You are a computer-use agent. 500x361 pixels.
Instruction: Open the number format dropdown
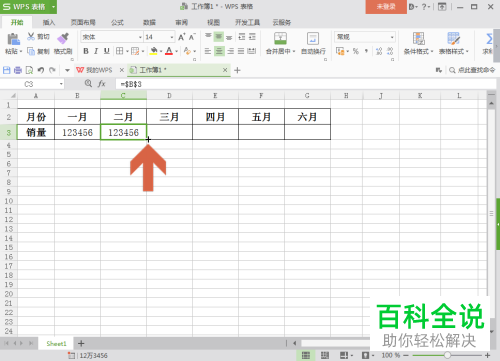click(392, 37)
